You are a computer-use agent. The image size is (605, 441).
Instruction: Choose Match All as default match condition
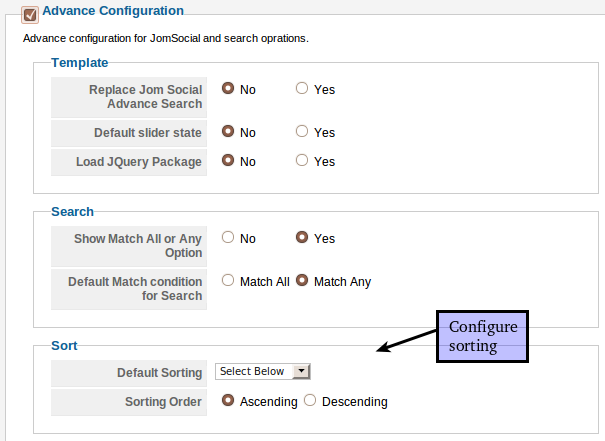pyautogui.click(x=228, y=281)
